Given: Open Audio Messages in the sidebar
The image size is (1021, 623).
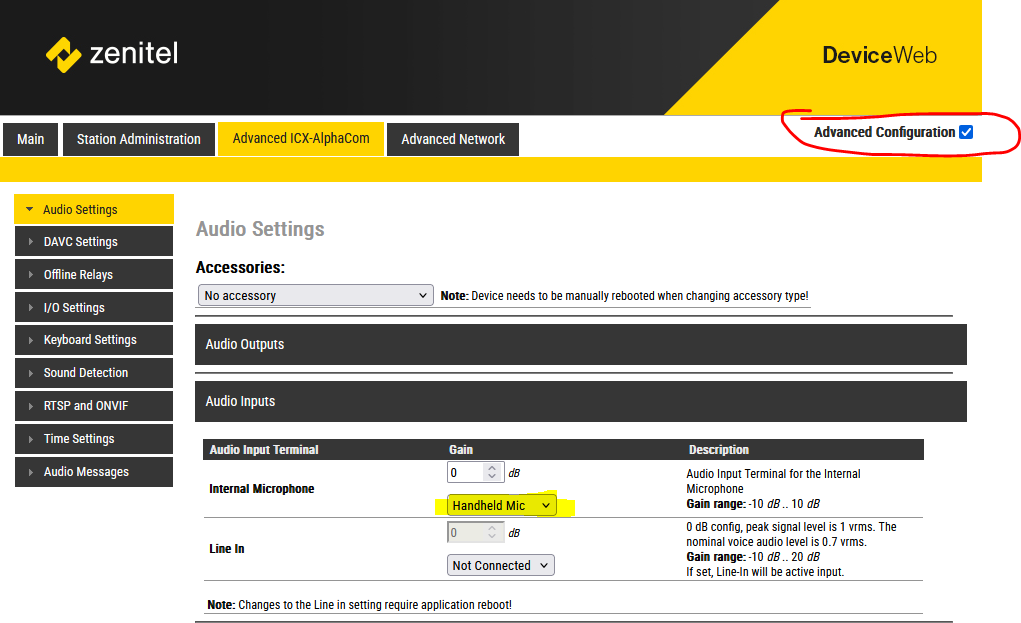Looking at the screenshot, I should pos(93,472).
